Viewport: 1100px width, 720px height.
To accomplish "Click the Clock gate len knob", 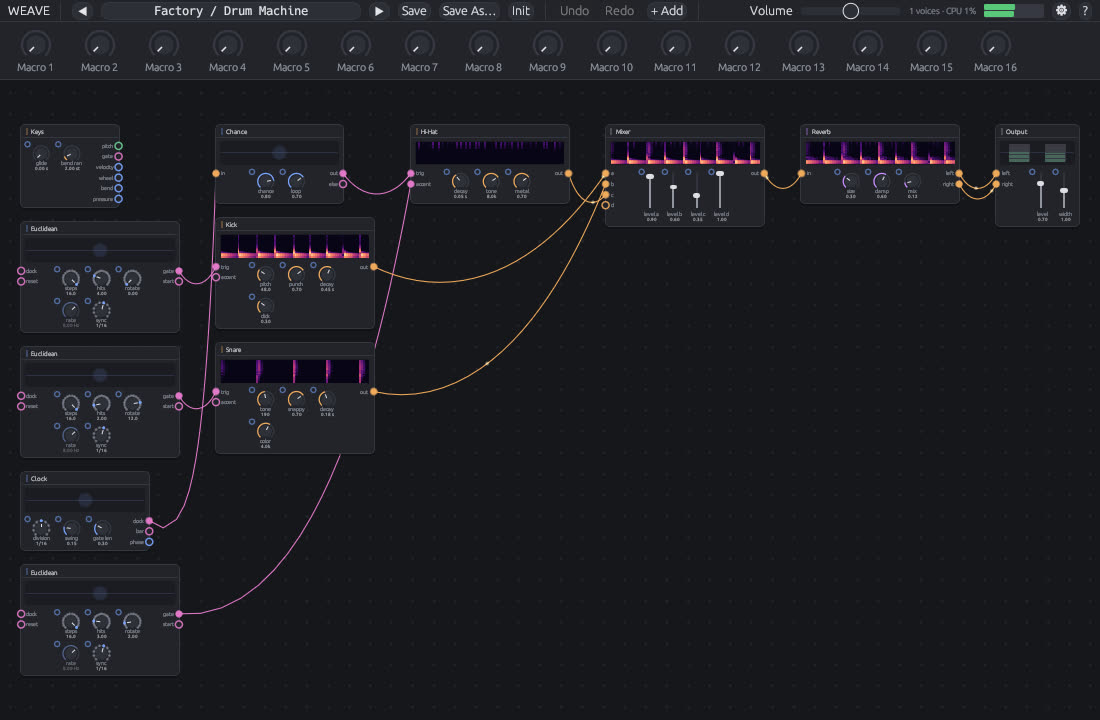I will (x=102, y=528).
